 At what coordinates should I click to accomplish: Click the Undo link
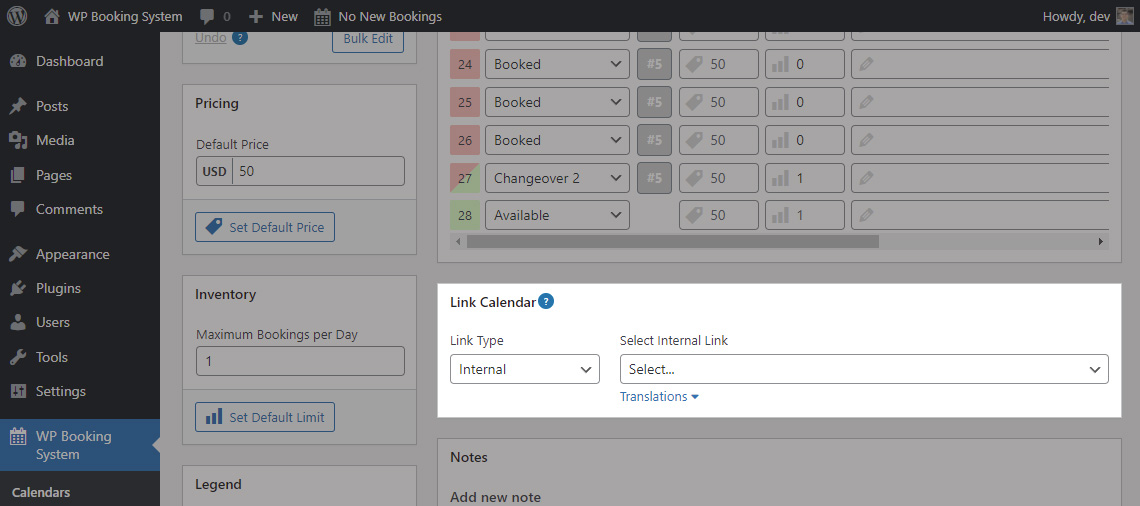(211, 38)
